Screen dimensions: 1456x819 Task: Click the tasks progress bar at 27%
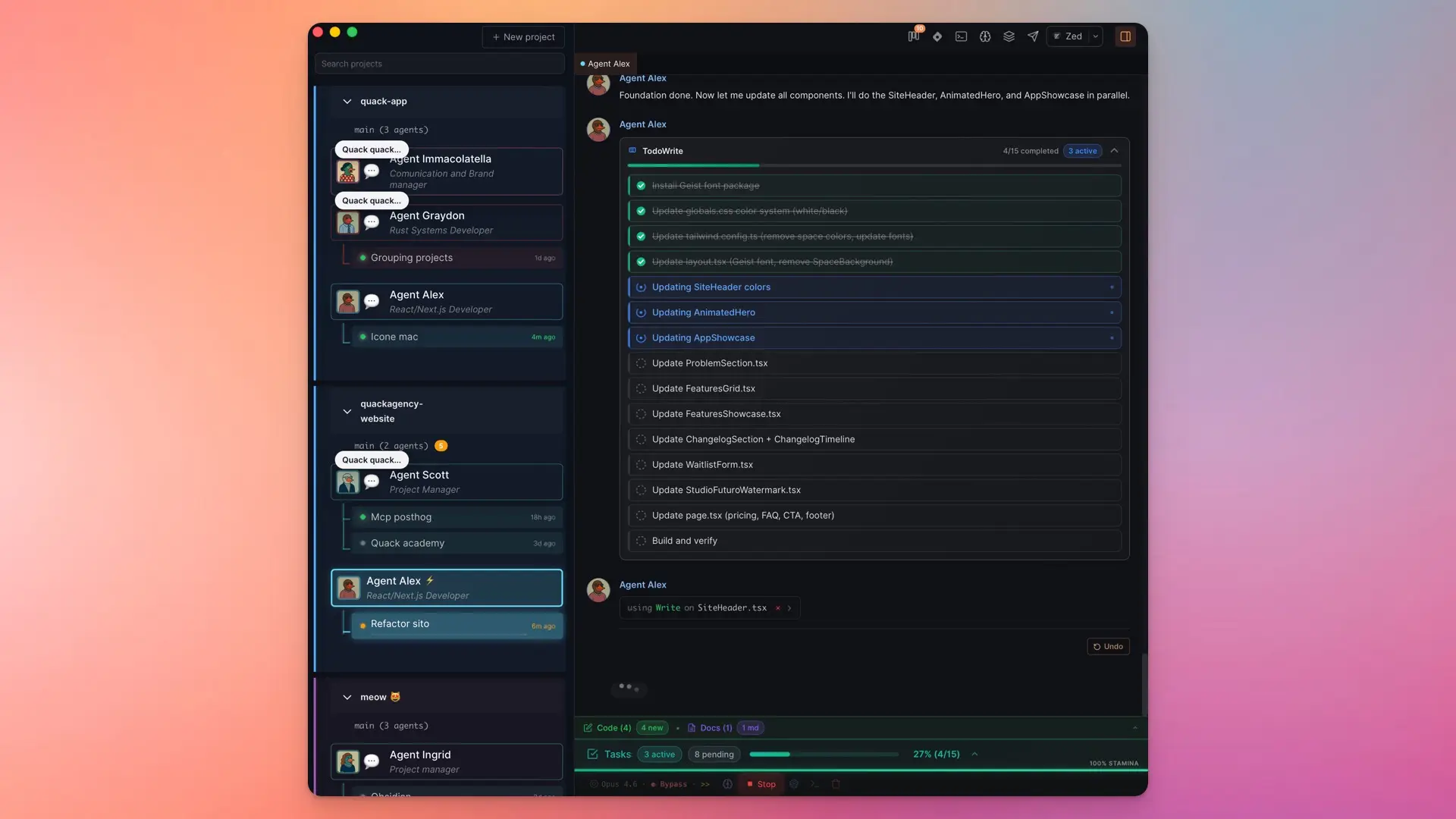pos(824,755)
